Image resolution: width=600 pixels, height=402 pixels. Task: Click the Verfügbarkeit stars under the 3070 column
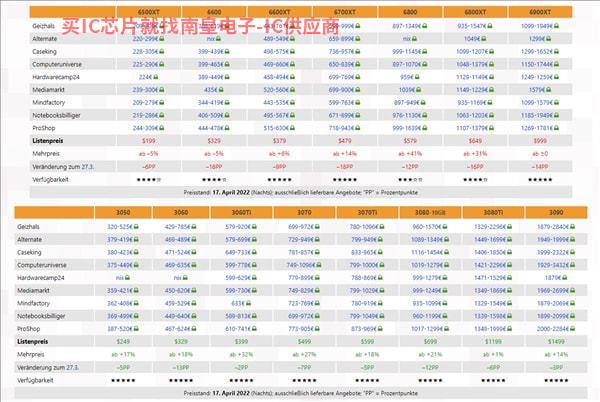coord(305,380)
